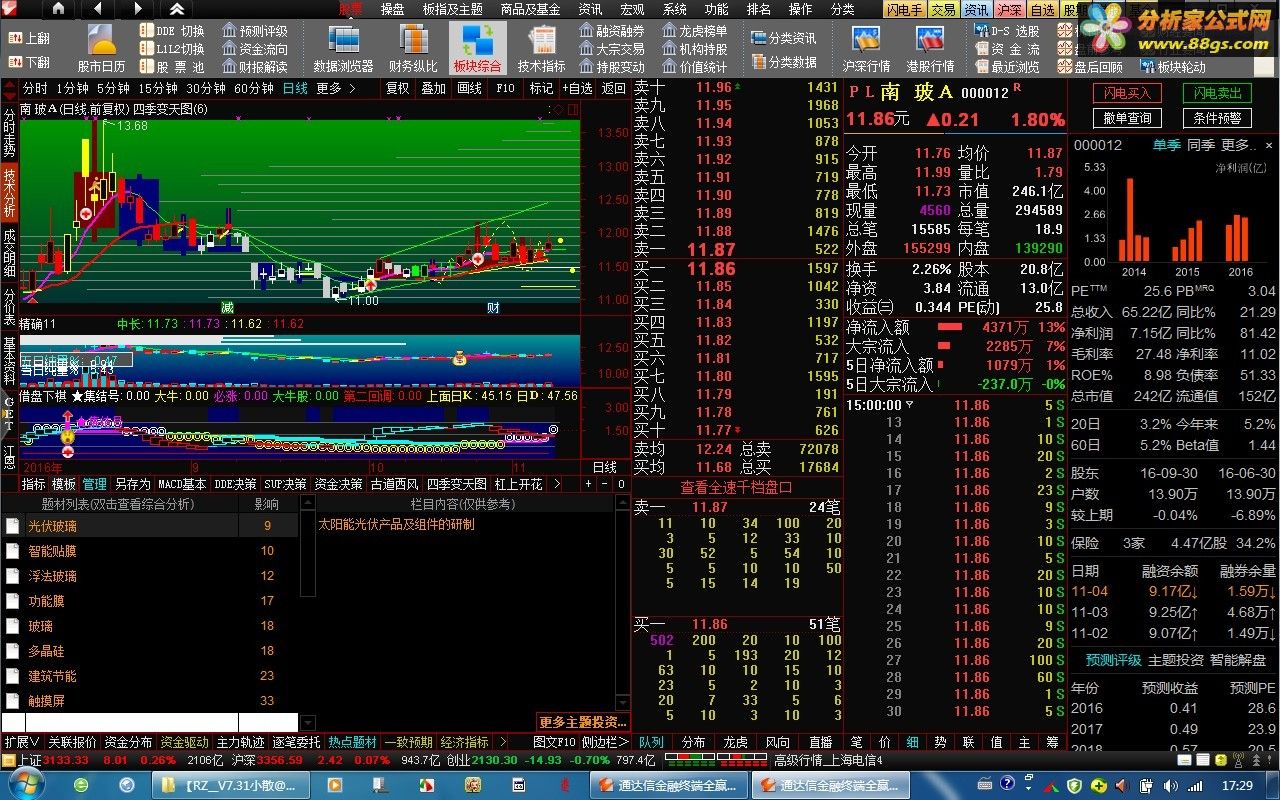This screenshot has width=1280, height=800.
Task: Open 撤单查询 order cancel query
Action: (x=1126, y=118)
